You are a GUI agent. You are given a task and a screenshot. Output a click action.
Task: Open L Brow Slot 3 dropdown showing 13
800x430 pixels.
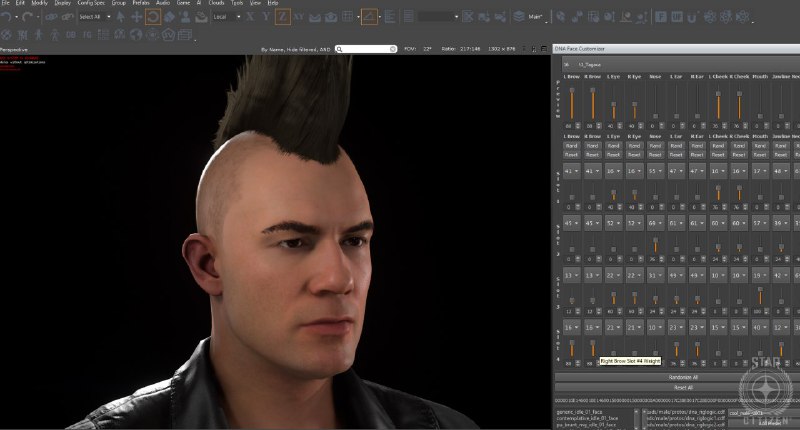coord(571,275)
